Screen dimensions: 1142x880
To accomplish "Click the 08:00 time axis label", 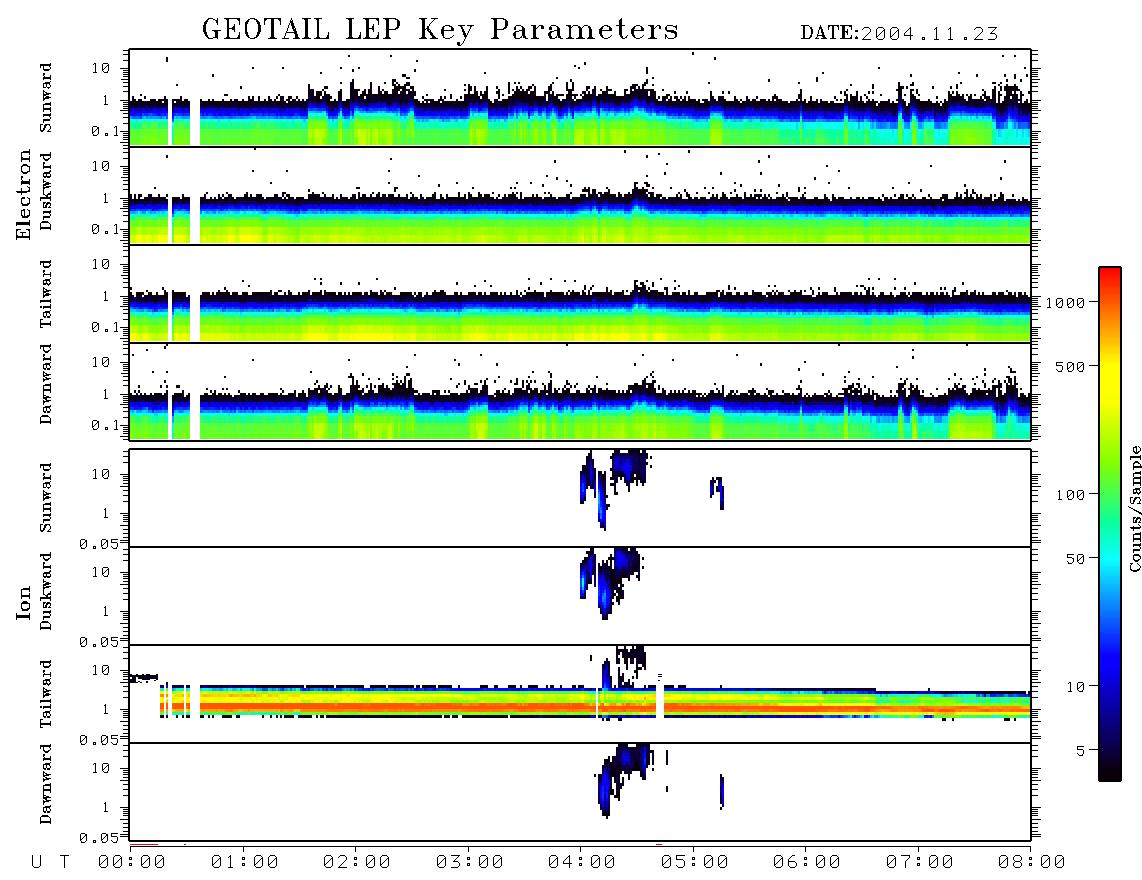I will (x=1032, y=863).
